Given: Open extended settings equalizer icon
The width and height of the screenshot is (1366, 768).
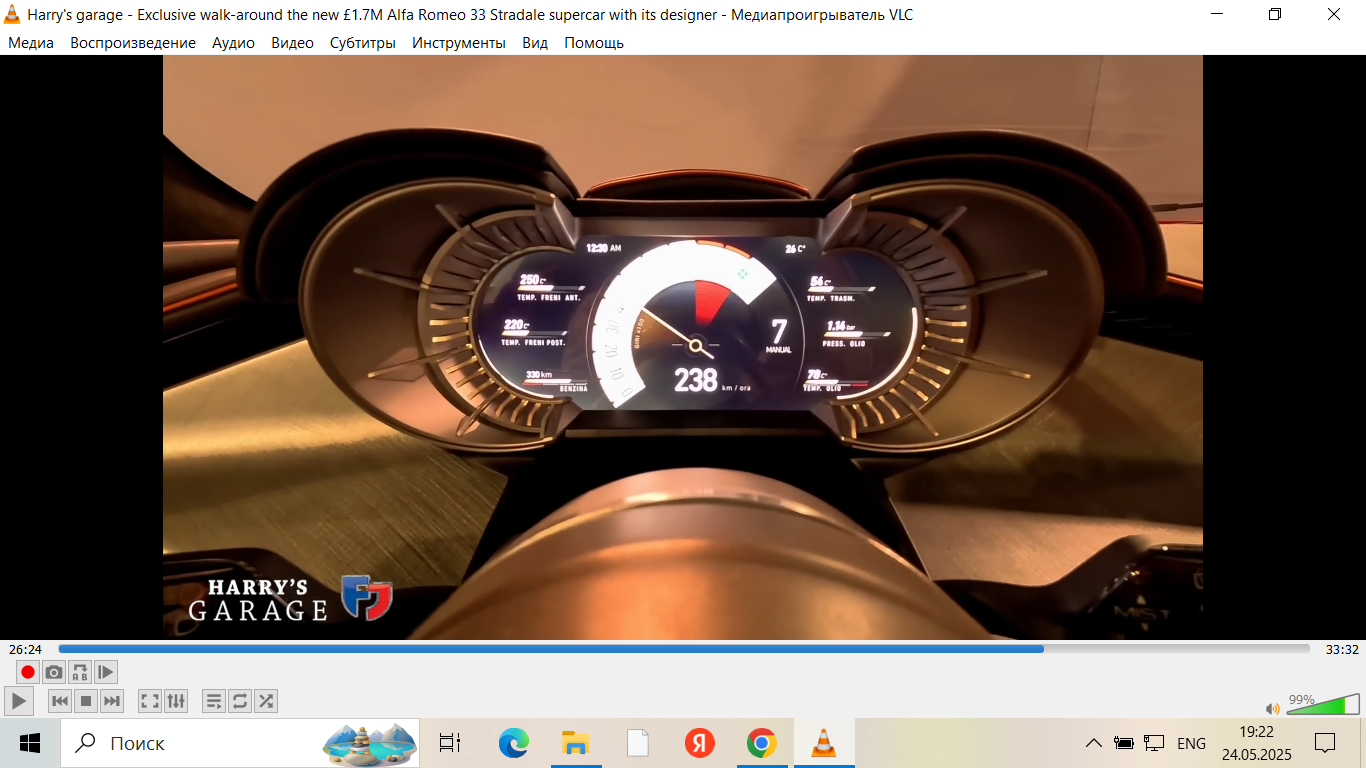Looking at the screenshot, I should [x=176, y=701].
